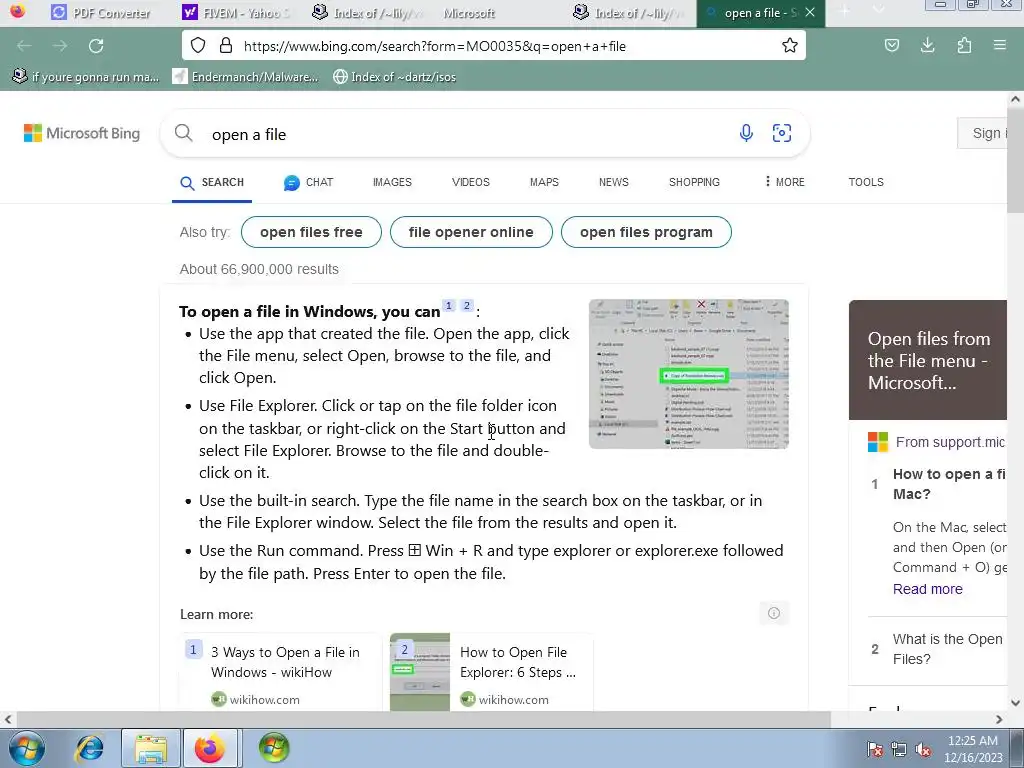Open the Endermanch/Malware bookmark
The image size is (1024, 768).
(245, 77)
